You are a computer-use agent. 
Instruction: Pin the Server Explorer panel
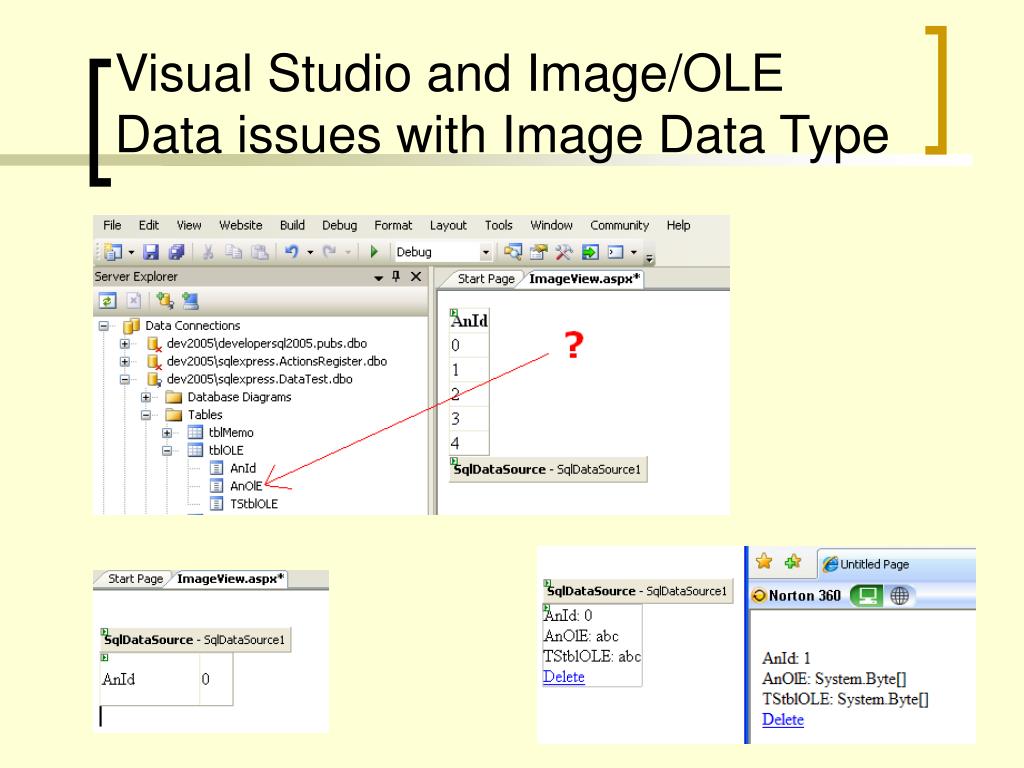click(396, 276)
